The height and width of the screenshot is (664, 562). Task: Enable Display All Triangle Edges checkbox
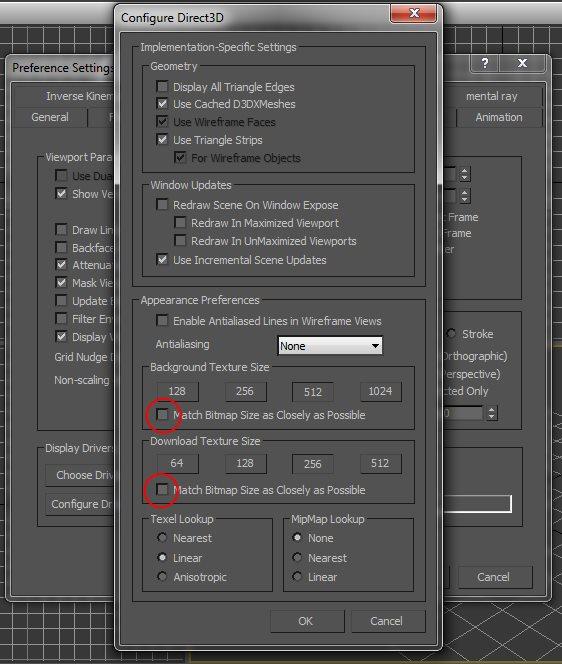tap(162, 87)
